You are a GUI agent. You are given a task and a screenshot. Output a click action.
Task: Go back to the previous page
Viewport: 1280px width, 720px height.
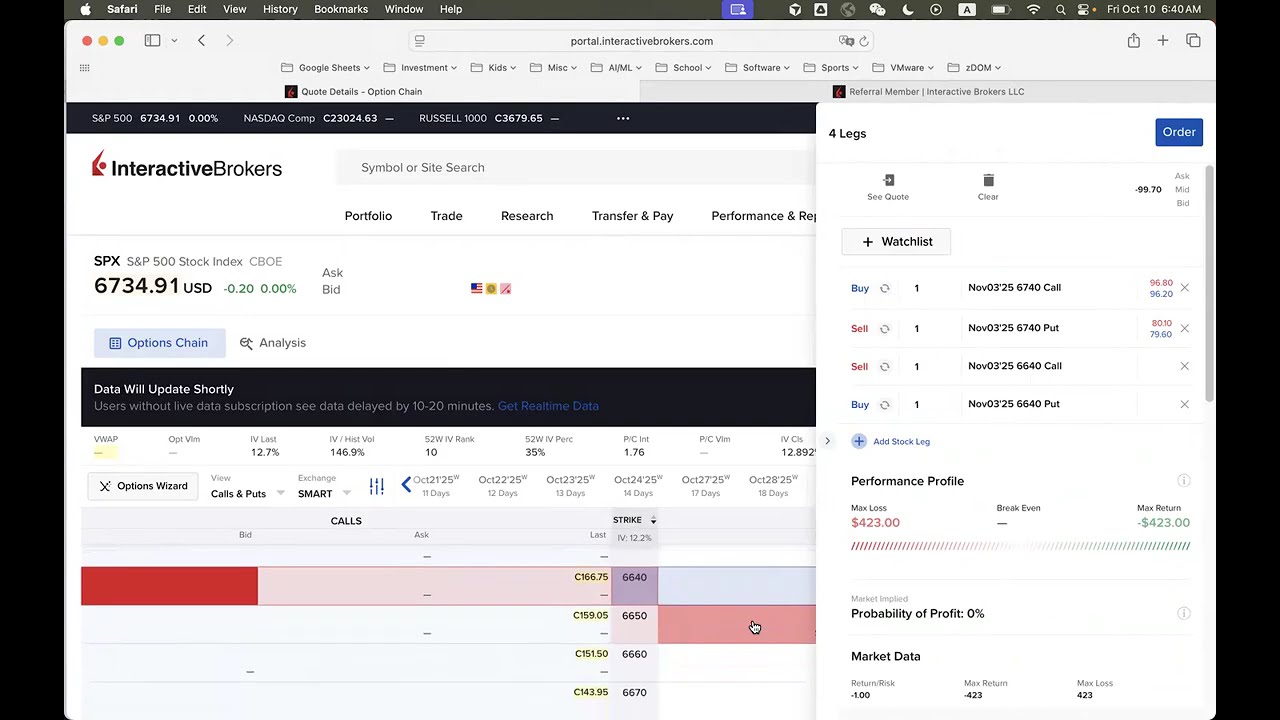(x=201, y=41)
